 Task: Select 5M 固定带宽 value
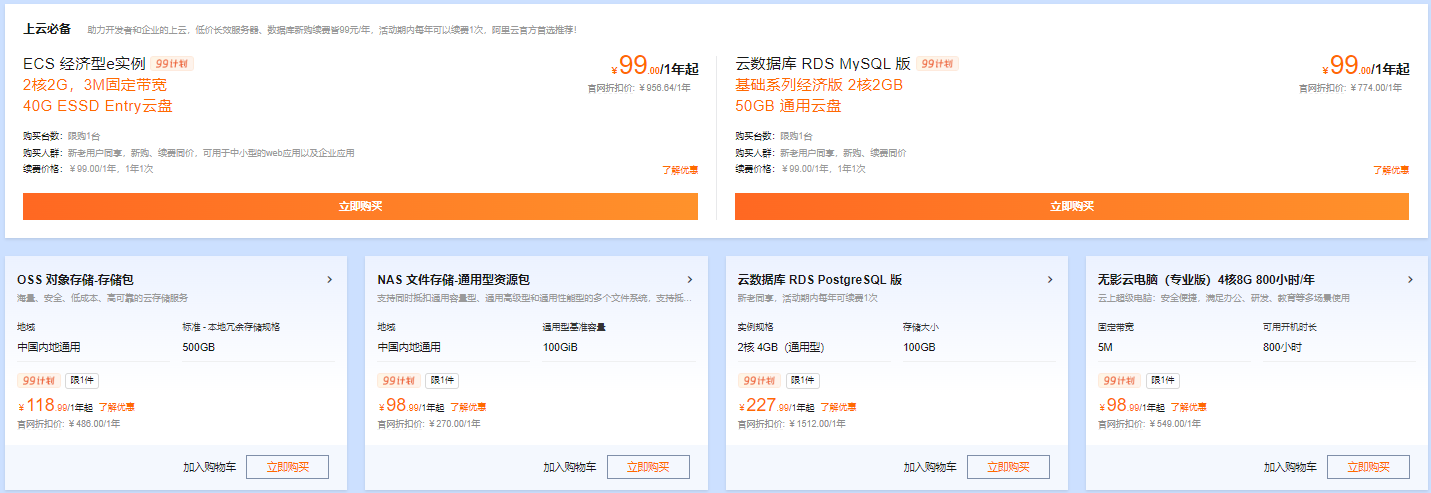(1105, 347)
